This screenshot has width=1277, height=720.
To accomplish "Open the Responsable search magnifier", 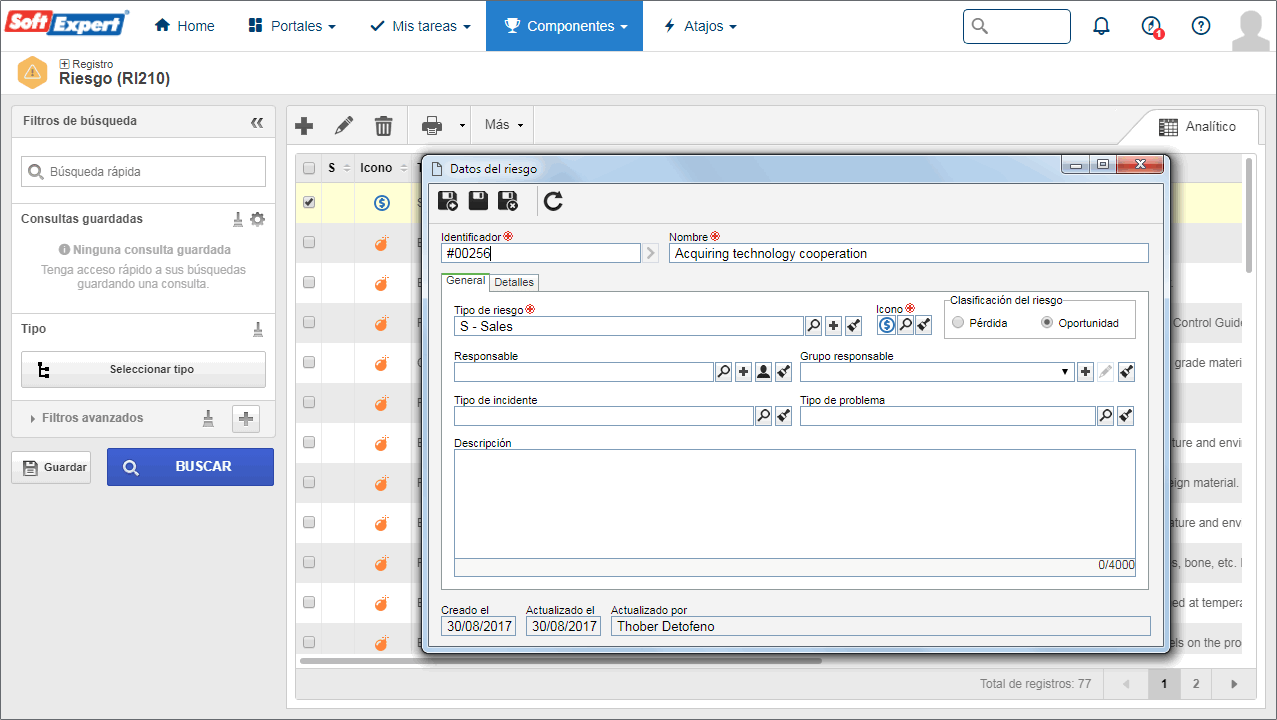I will tap(724, 372).
